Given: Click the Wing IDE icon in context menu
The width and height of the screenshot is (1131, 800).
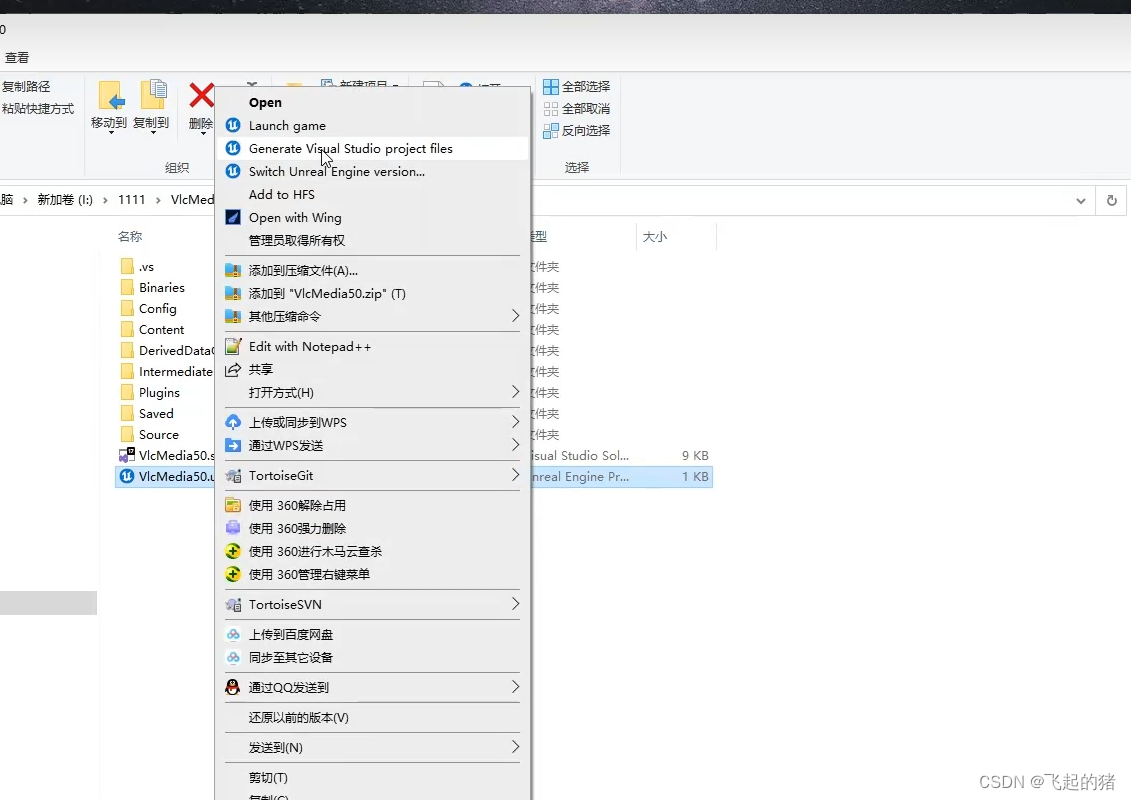Looking at the screenshot, I should (x=233, y=218).
